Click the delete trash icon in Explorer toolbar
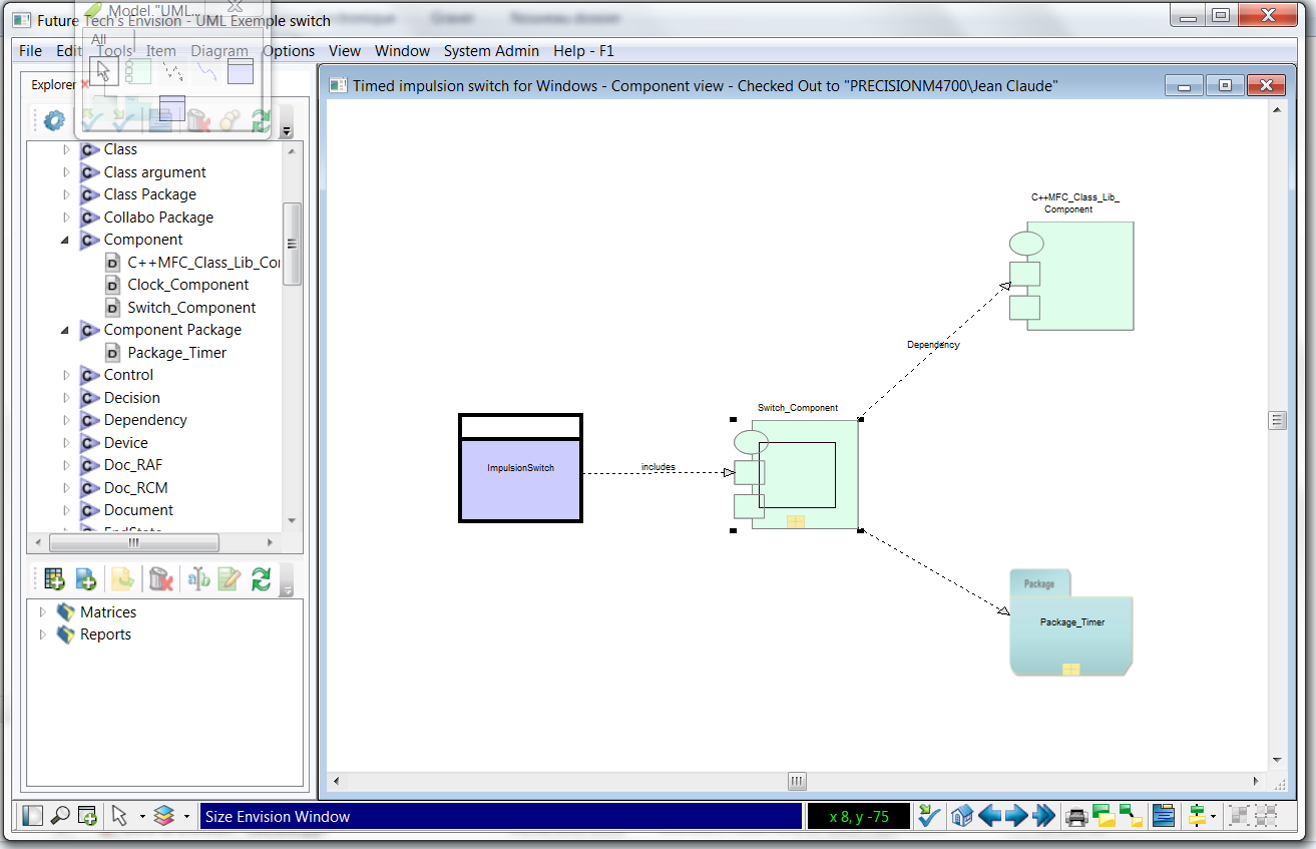Screen dimensions: 1316x849 (x=160, y=578)
